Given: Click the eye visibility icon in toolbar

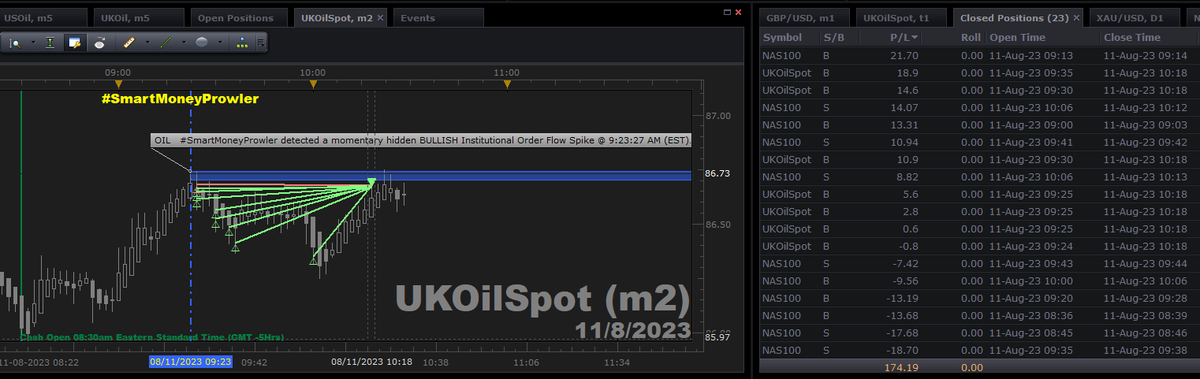Looking at the screenshot, I should [x=99, y=43].
